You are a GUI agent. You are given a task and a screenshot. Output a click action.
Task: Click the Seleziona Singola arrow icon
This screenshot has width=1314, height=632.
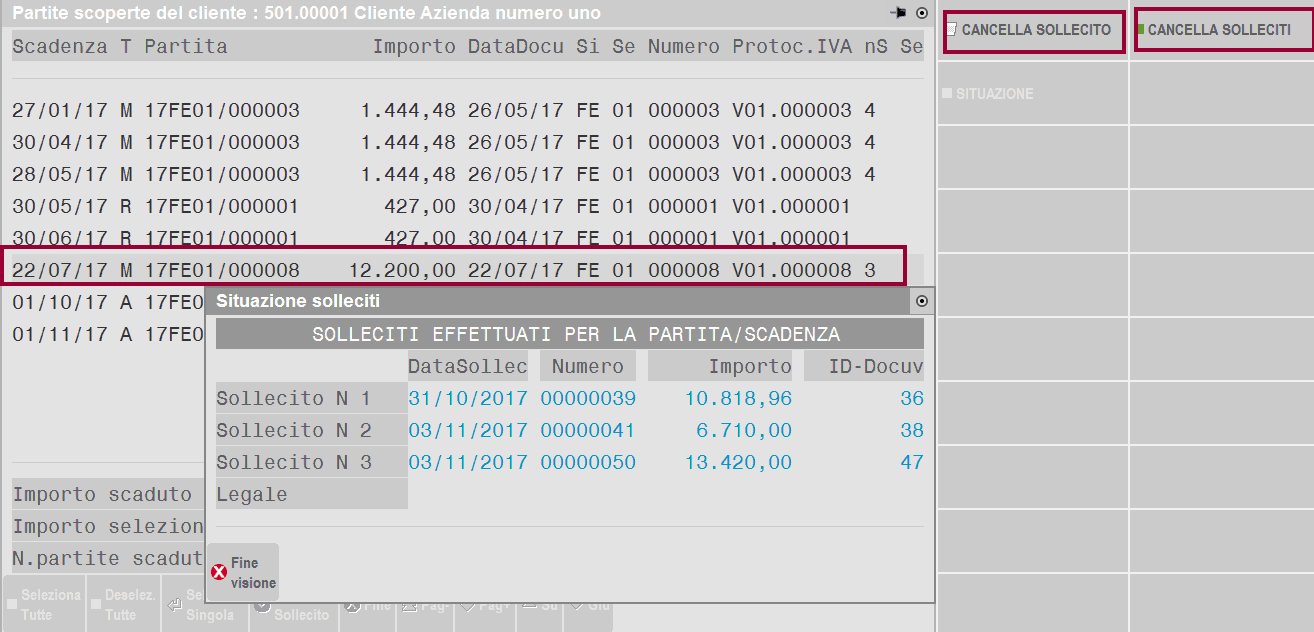pos(174,604)
